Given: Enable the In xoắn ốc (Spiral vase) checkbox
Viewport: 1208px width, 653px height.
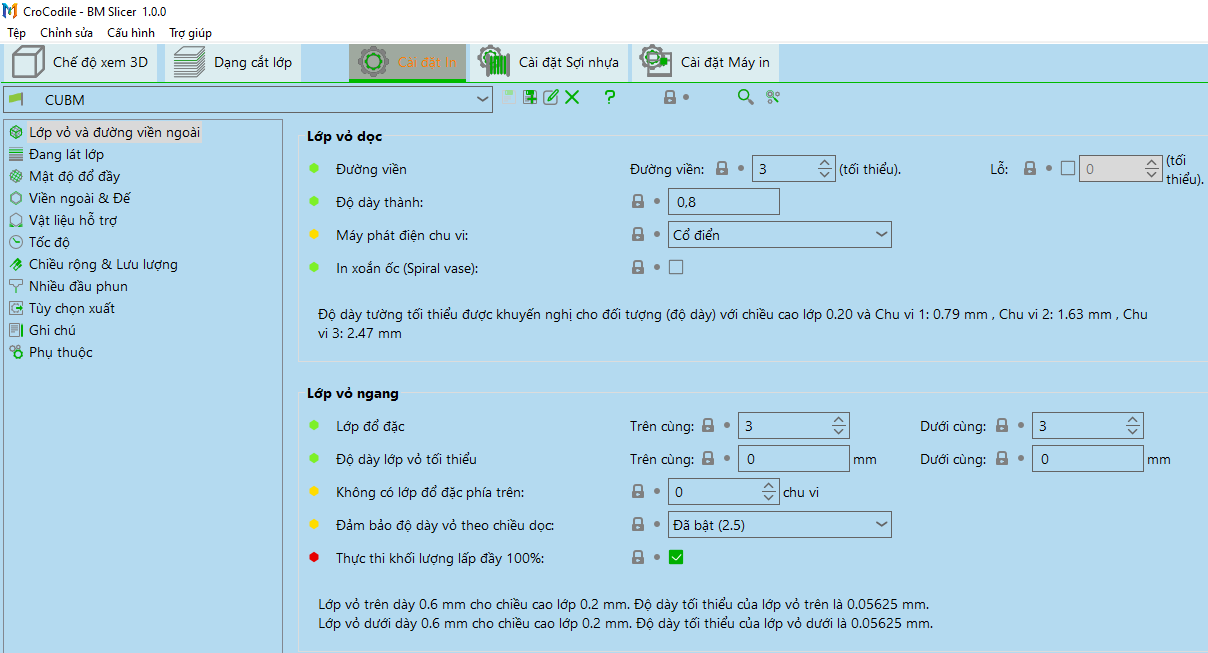Looking at the screenshot, I should point(676,267).
